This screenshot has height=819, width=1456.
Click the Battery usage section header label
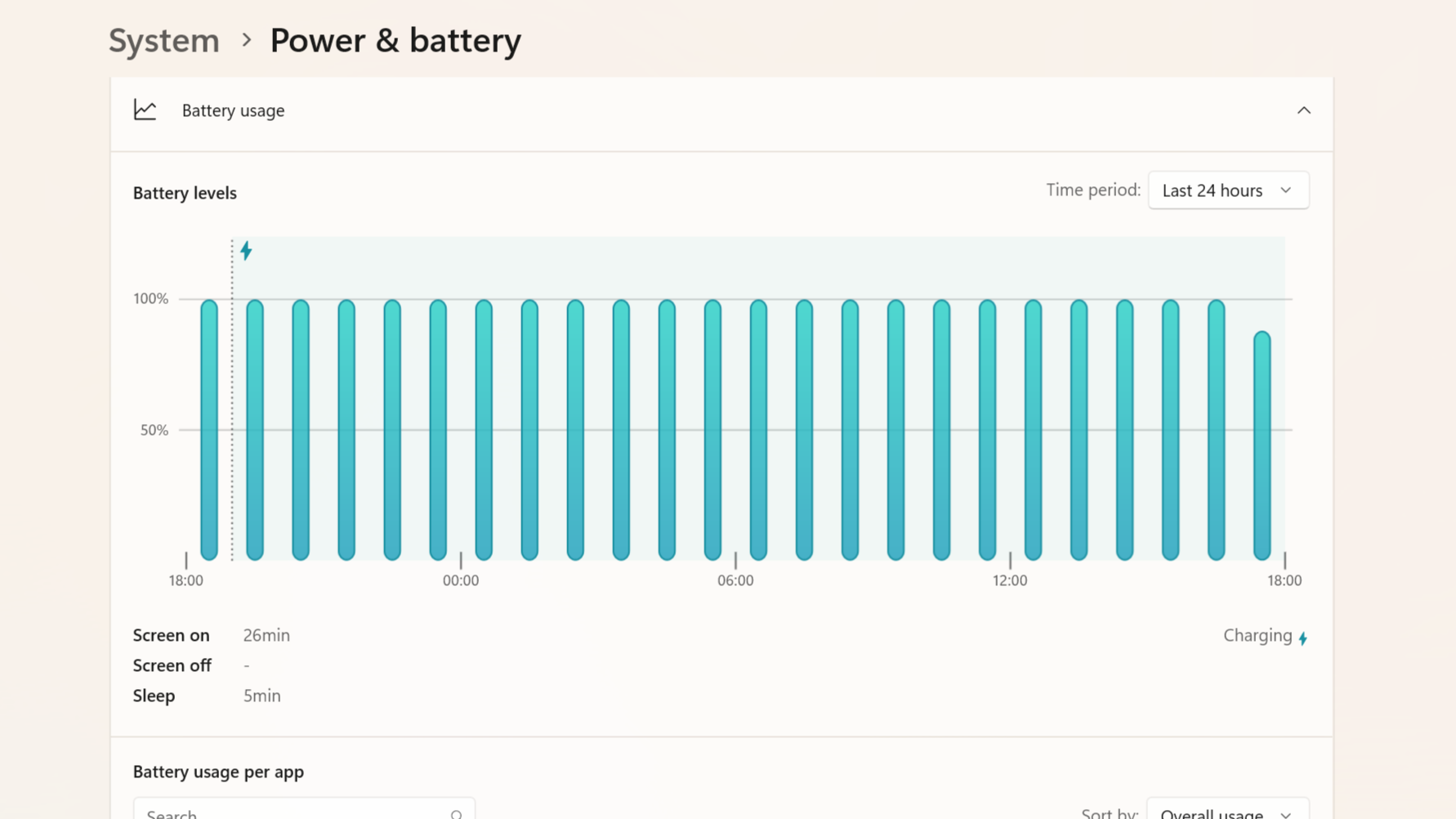(233, 110)
